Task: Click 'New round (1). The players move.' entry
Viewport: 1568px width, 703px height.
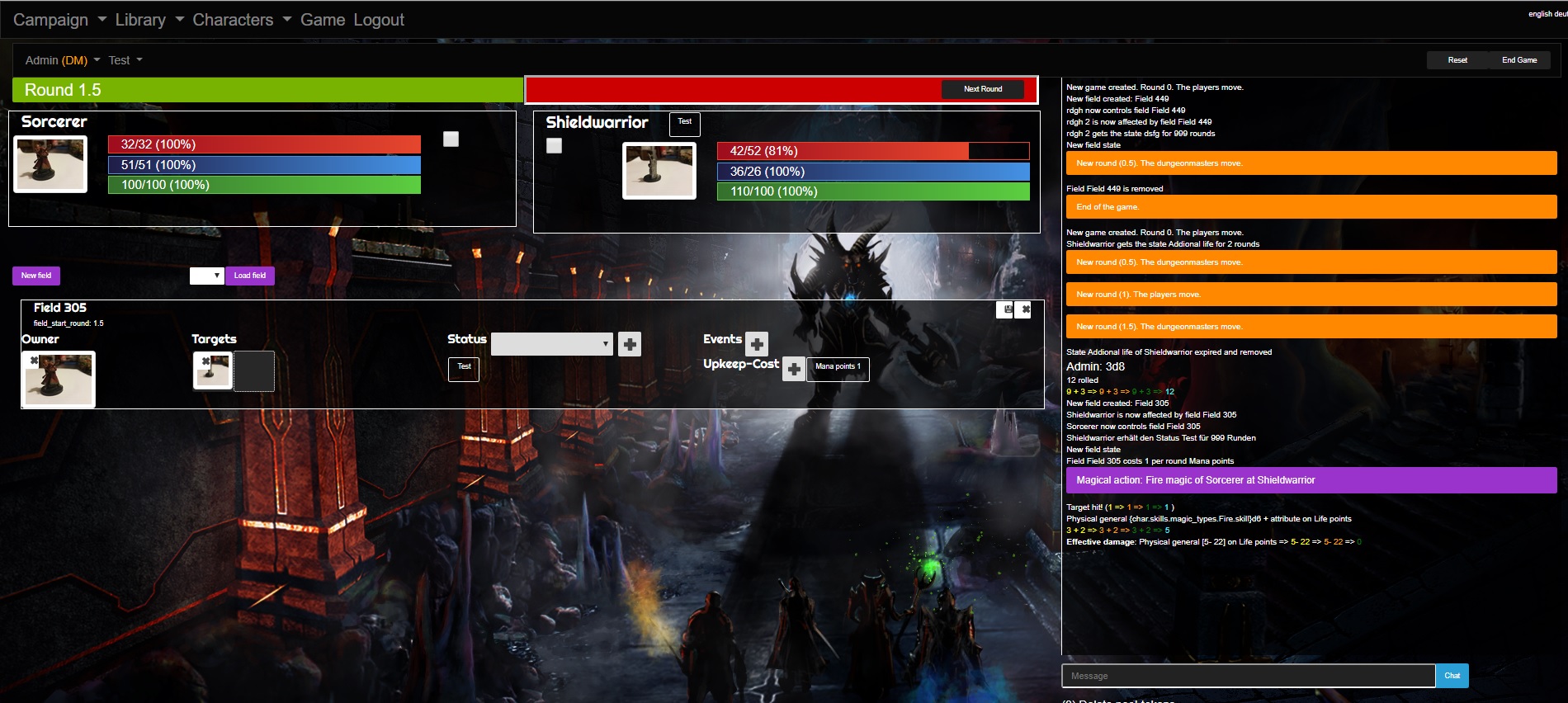Action: 1311,295
